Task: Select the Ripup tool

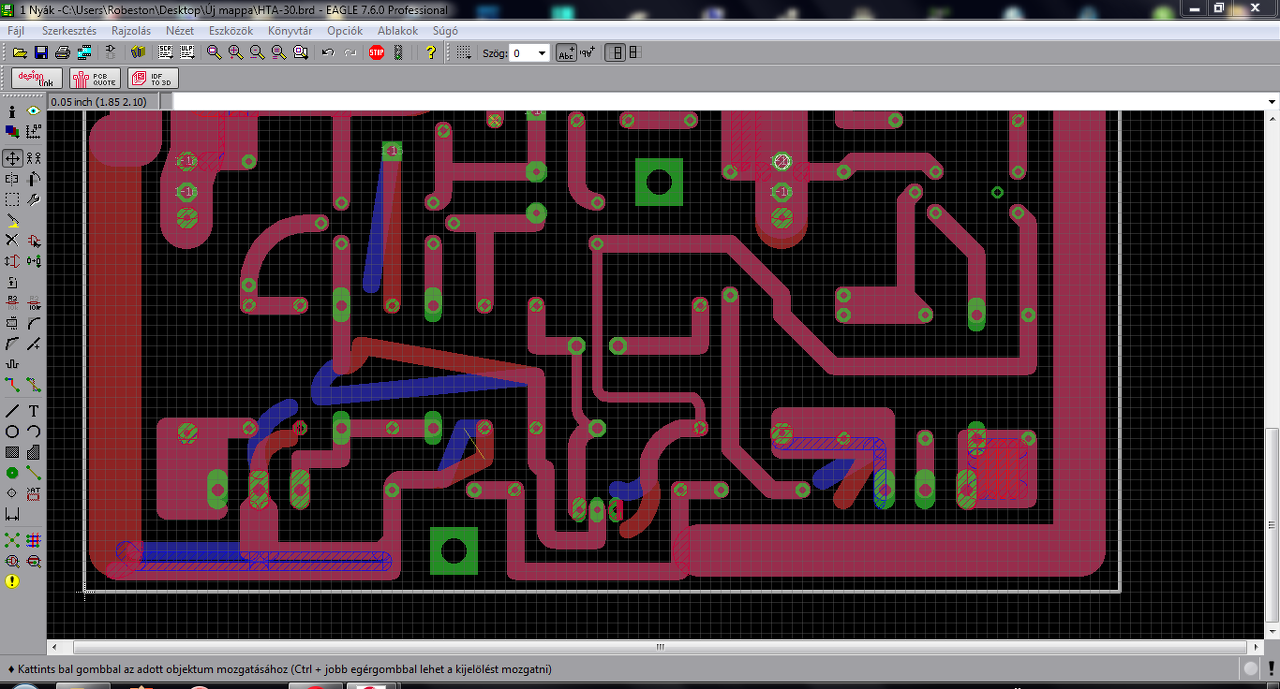Action: tap(34, 384)
